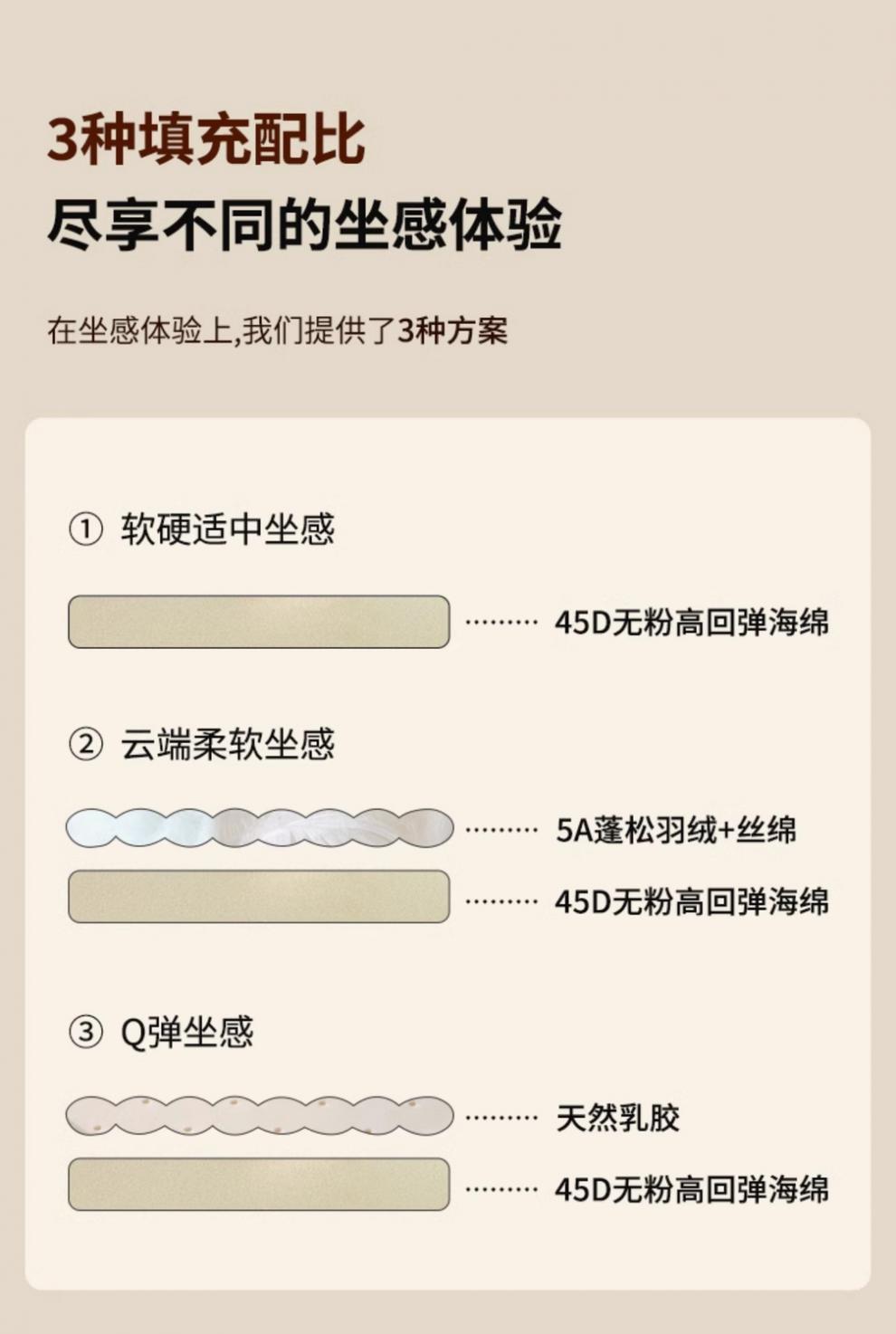Click the circled number ② icon

point(86,745)
